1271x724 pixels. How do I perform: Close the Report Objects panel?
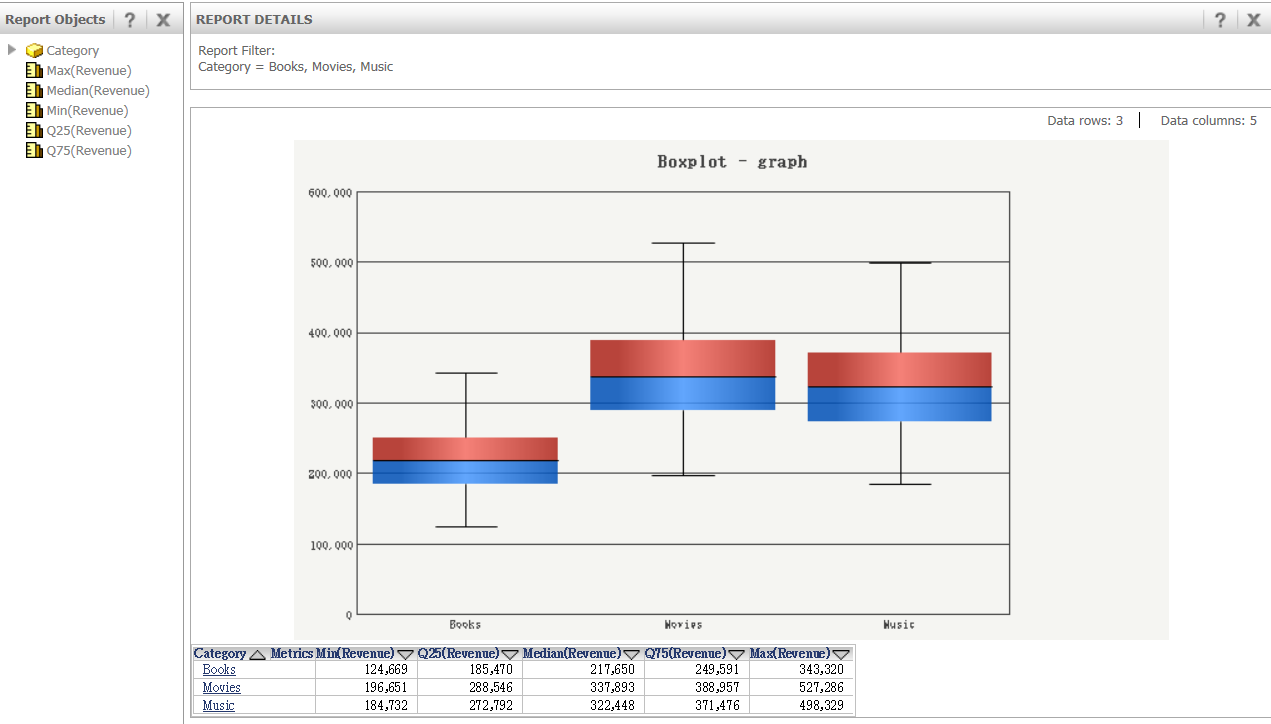click(163, 19)
